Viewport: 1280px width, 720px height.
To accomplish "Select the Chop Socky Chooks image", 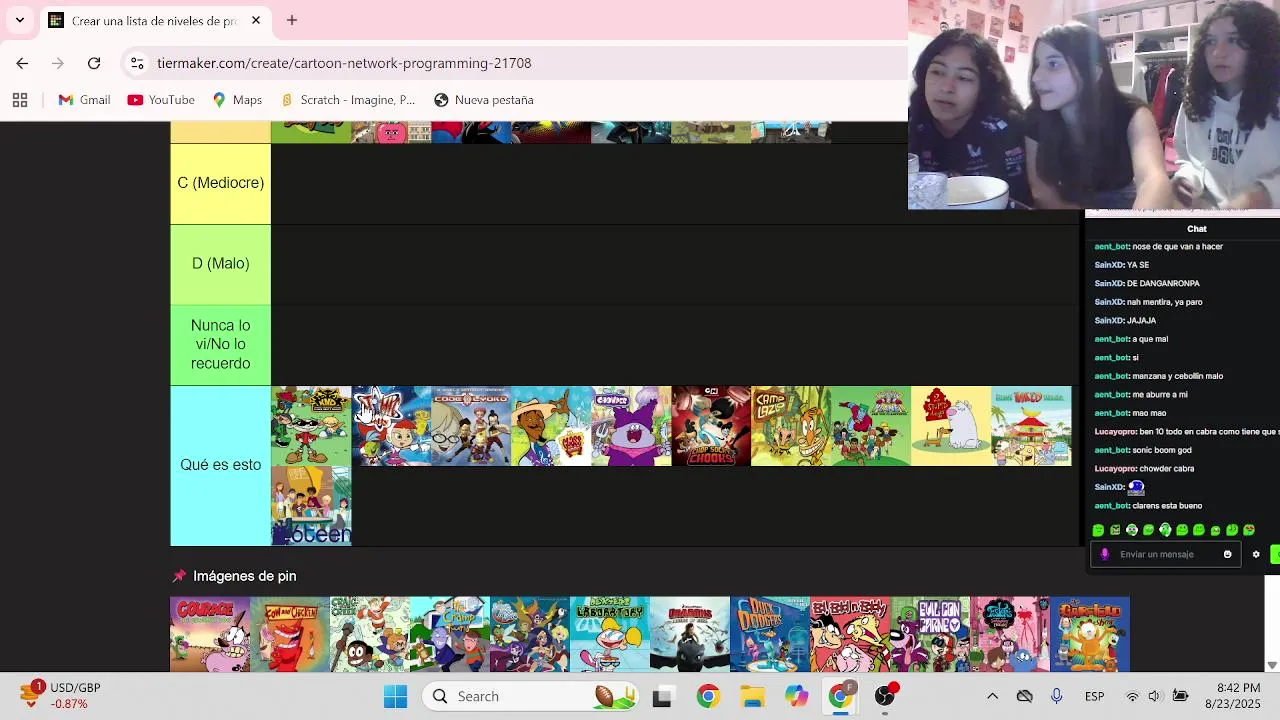I will (x=711, y=426).
